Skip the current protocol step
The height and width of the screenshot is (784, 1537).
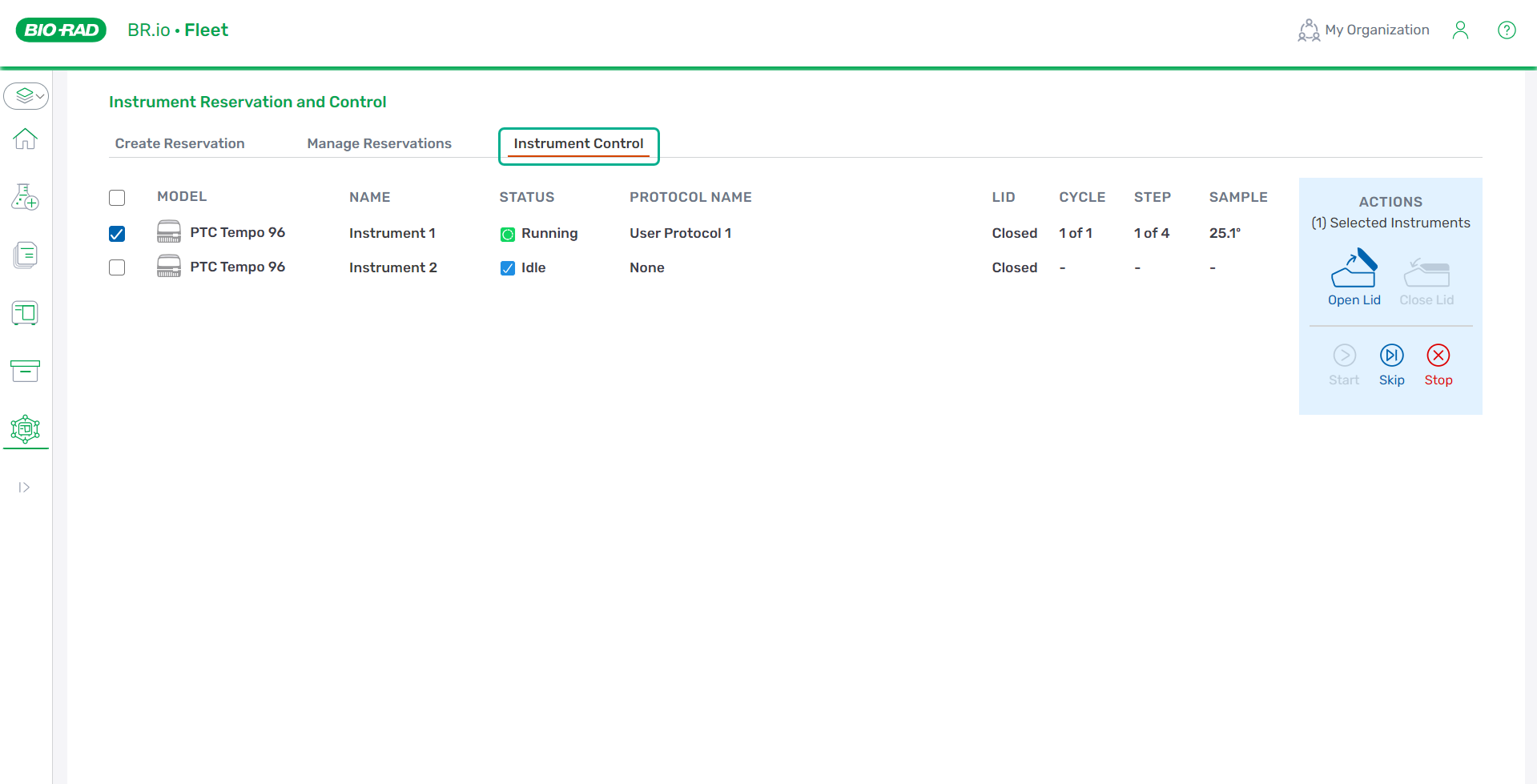click(1391, 356)
